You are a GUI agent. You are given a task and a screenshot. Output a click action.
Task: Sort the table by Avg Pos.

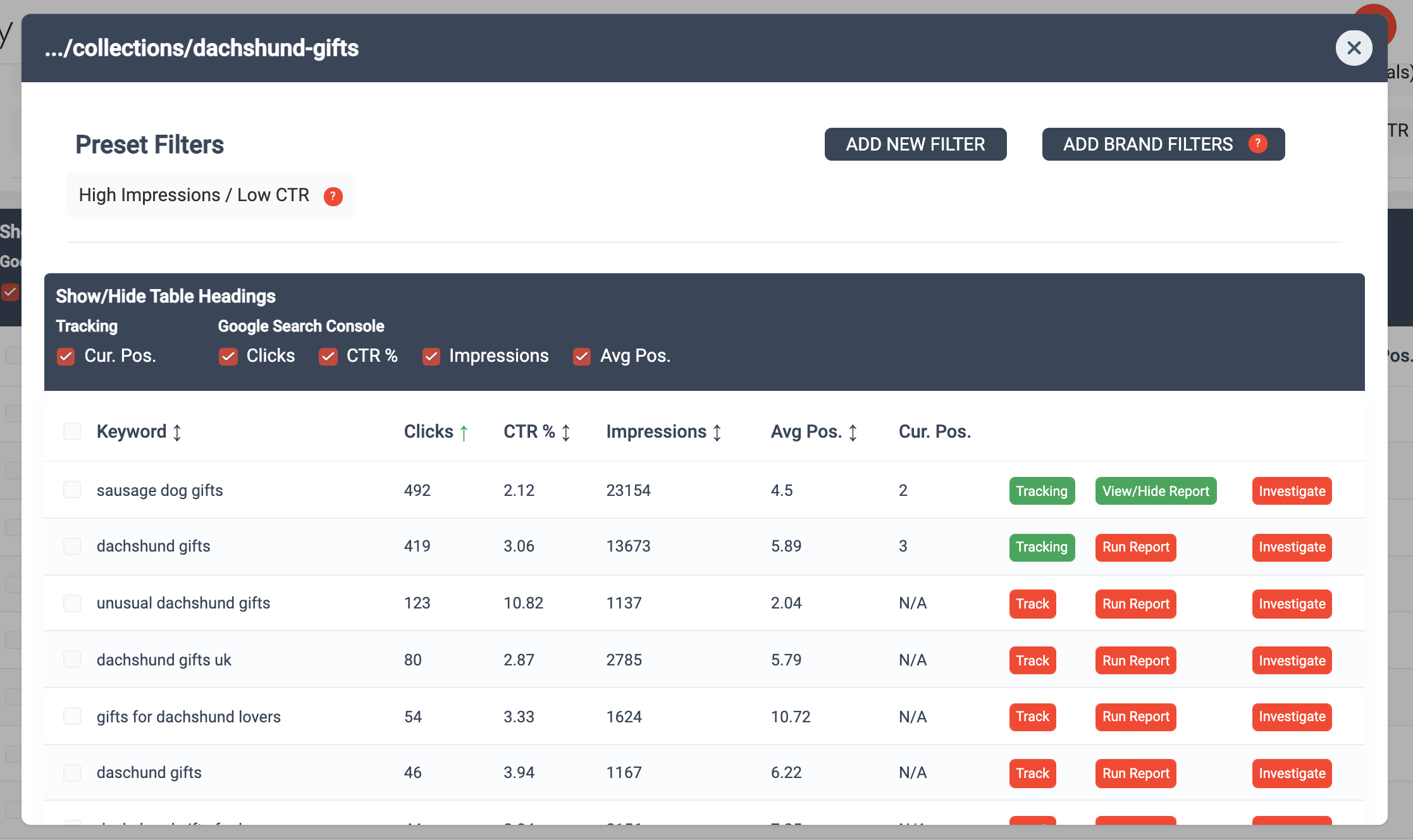853,432
